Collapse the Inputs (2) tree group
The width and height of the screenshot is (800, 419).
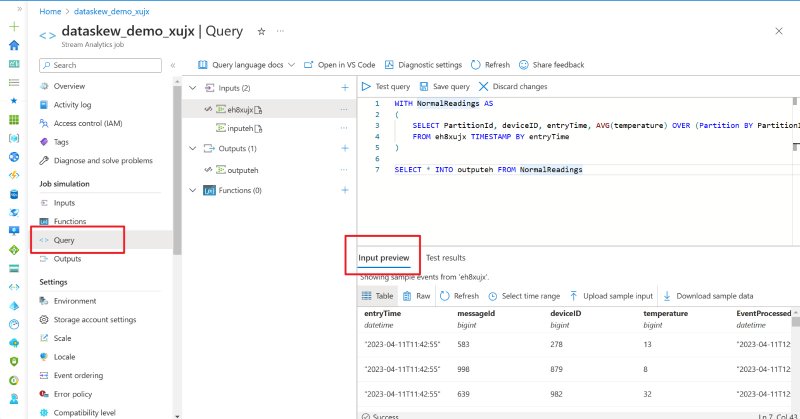pyautogui.click(x=193, y=88)
